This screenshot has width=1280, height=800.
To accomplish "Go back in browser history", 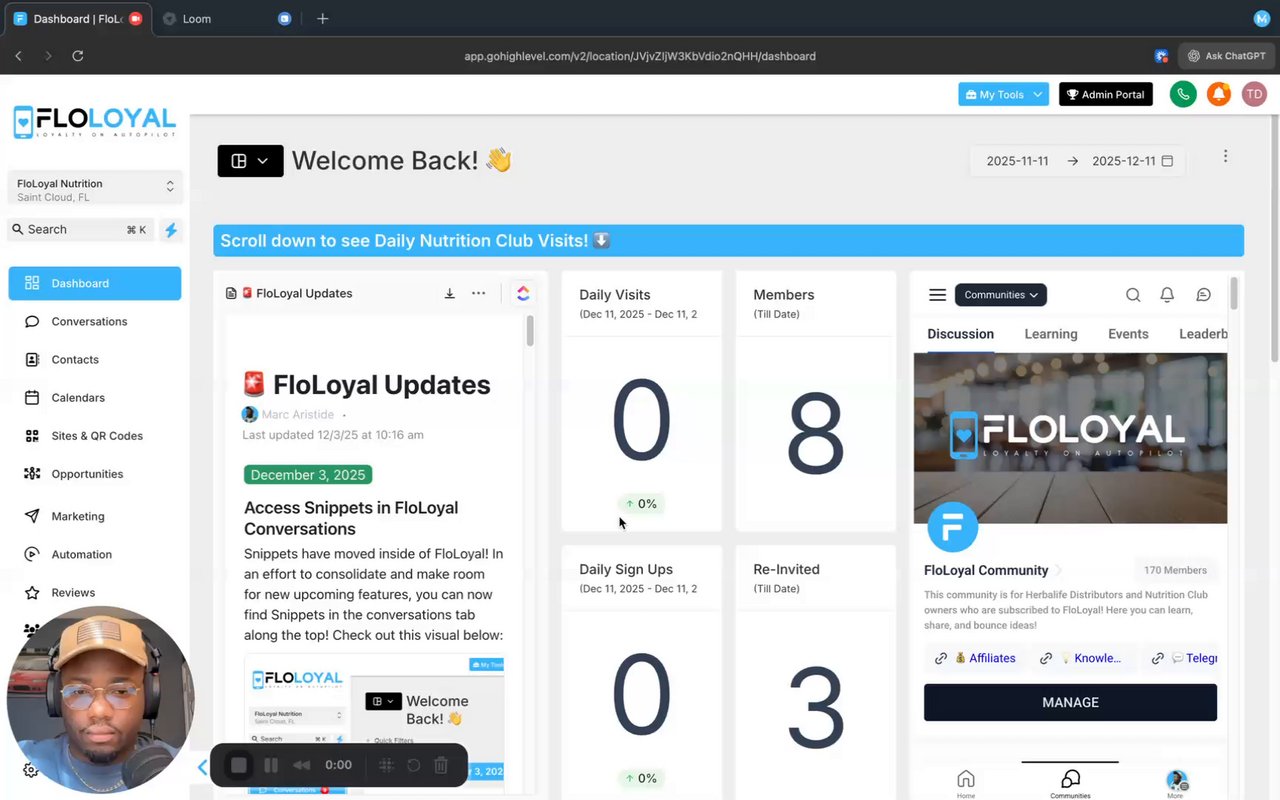I will pyautogui.click(x=18, y=56).
